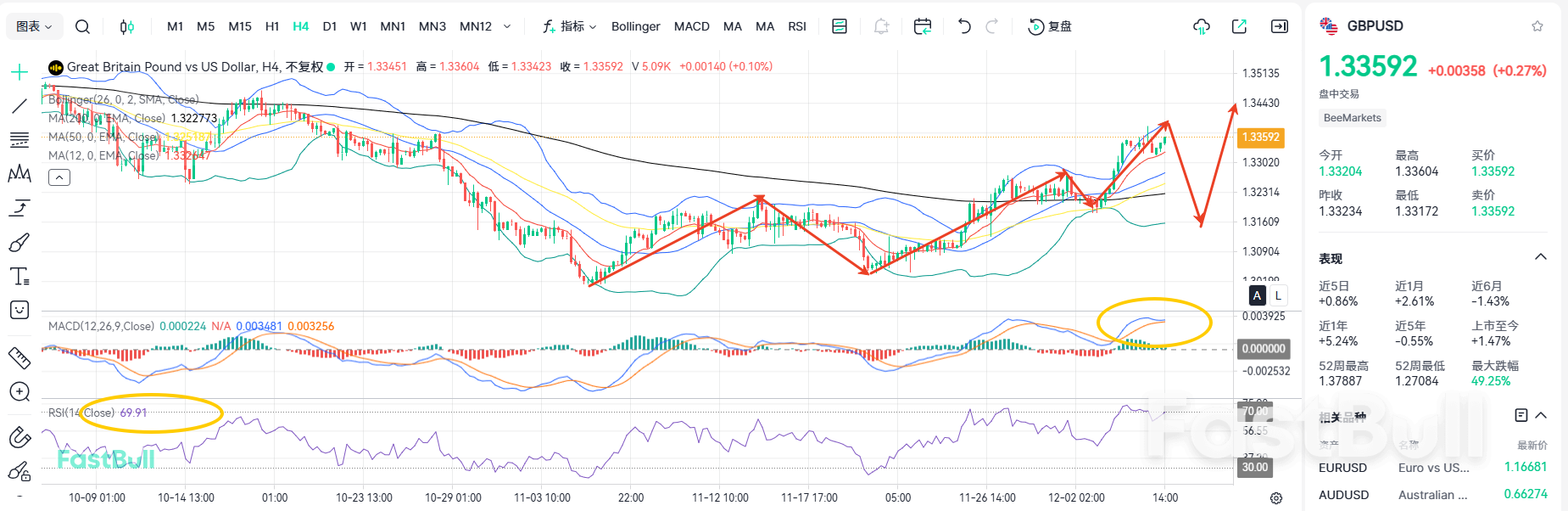The height and width of the screenshot is (511, 1568).
Task: Add the MACD indicator shortcut
Action: coord(691,26)
